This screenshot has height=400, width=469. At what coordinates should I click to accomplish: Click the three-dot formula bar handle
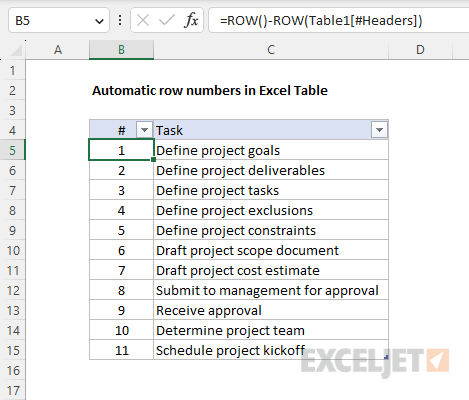pos(120,21)
